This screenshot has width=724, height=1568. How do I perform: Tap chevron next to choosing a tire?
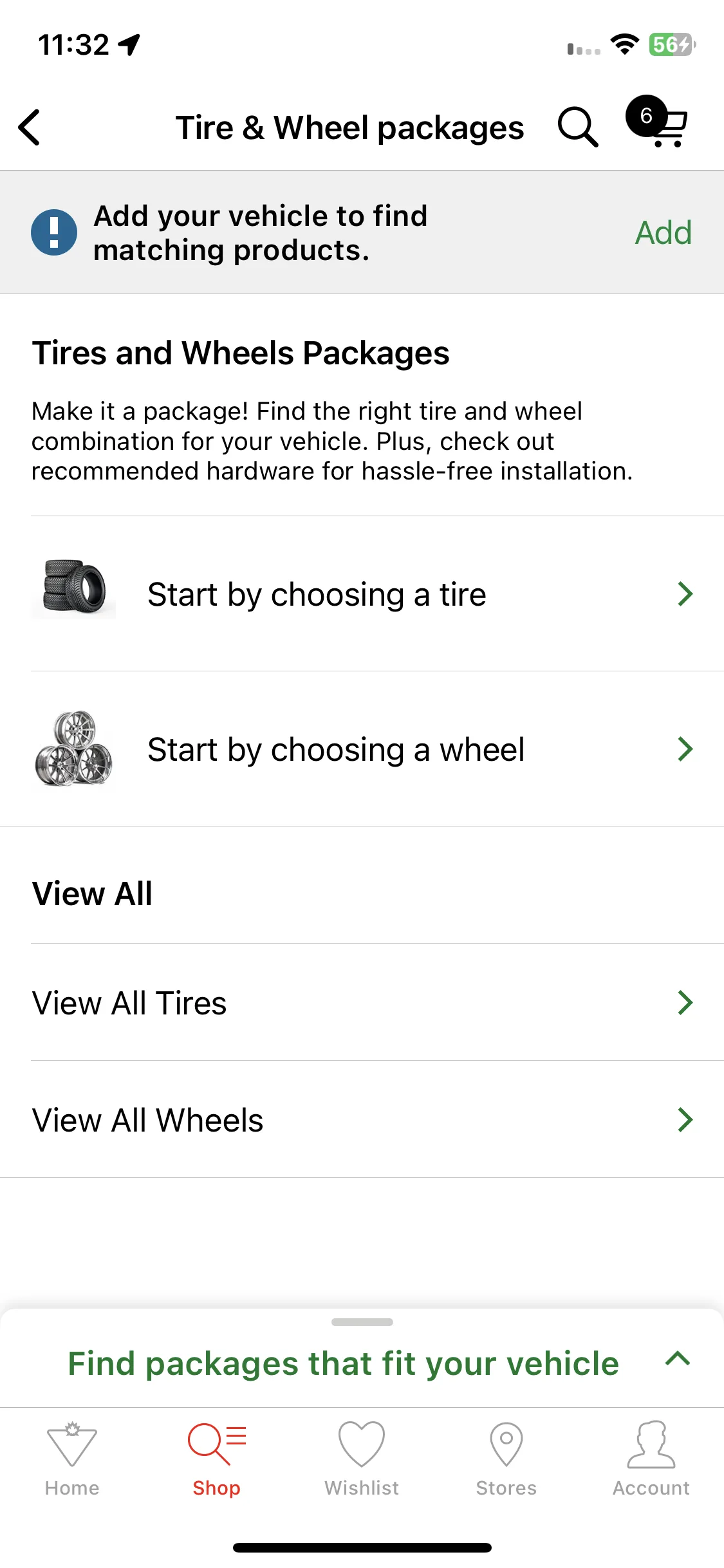[x=685, y=593]
